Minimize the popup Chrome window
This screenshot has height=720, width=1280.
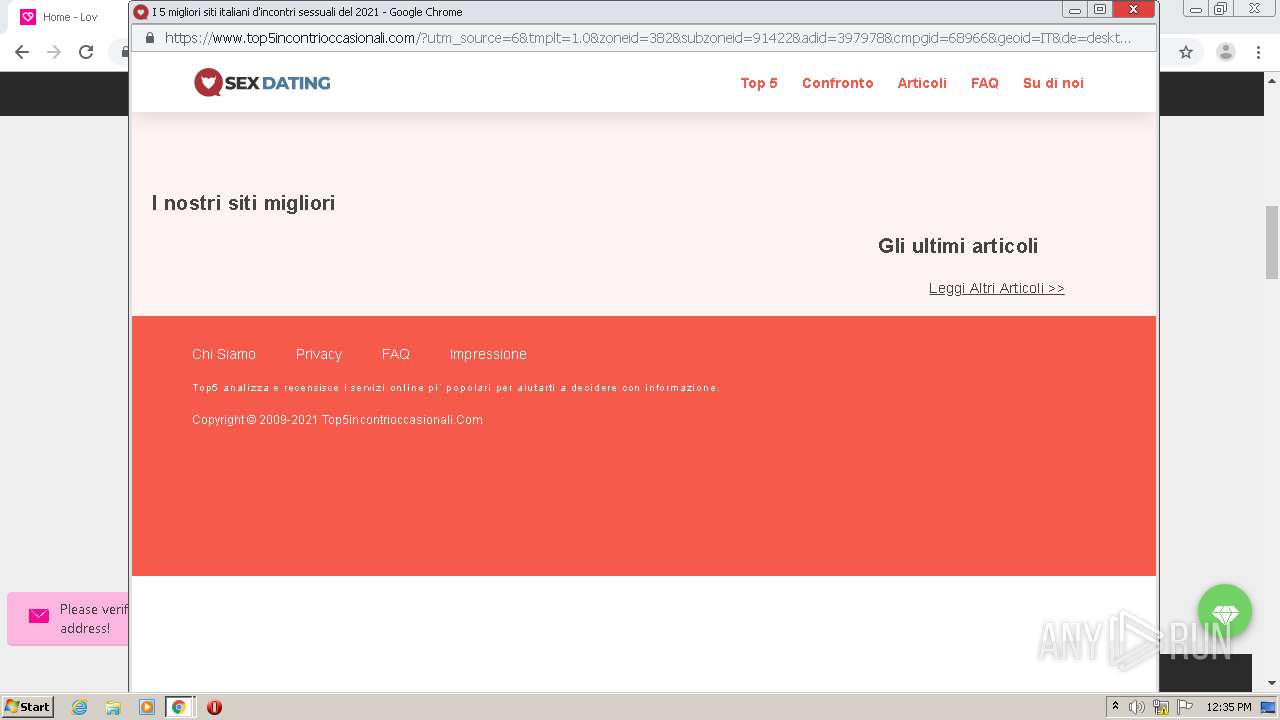click(1075, 10)
